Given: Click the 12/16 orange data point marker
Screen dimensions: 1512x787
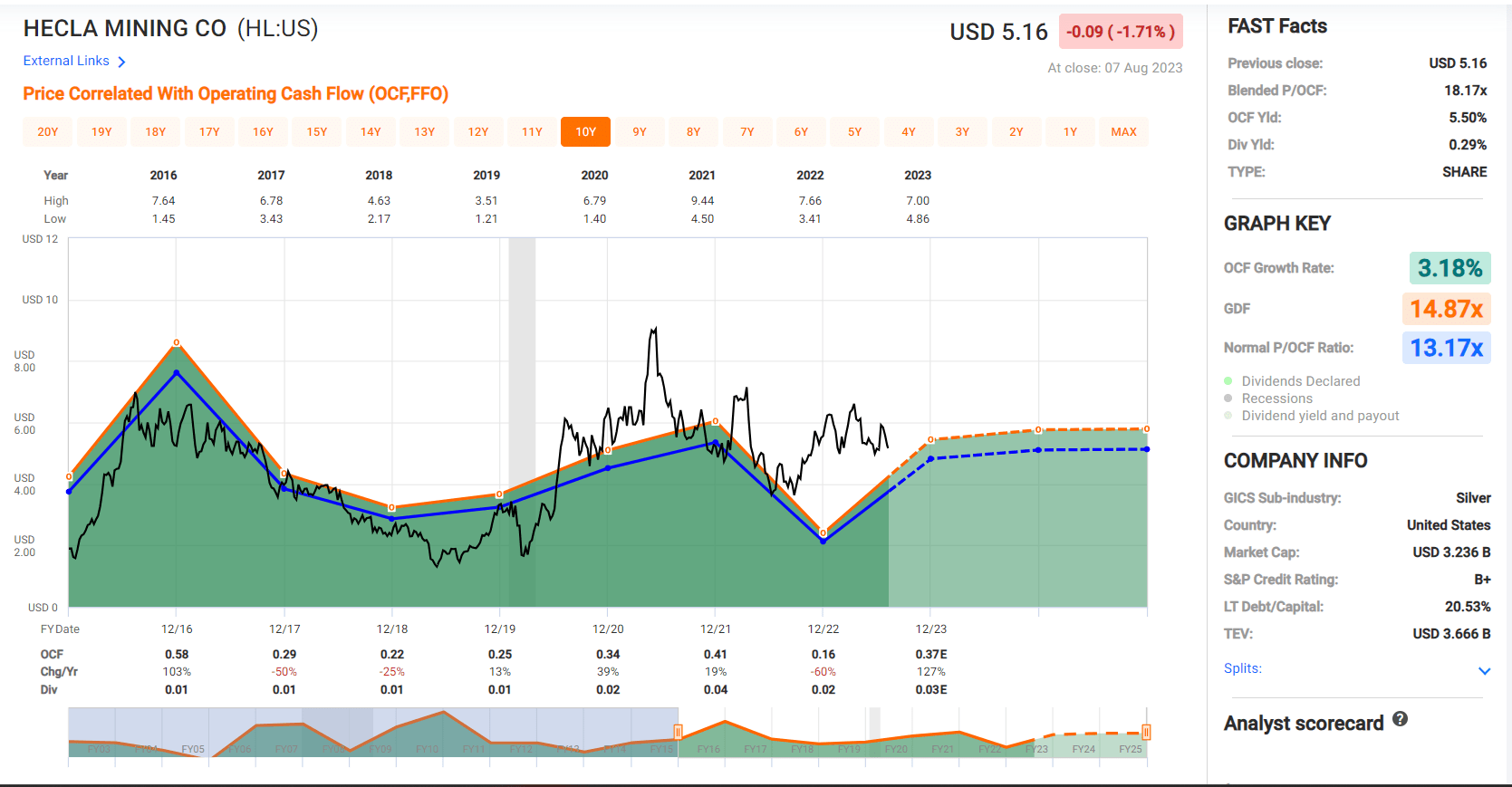Looking at the screenshot, I should [177, 342].
